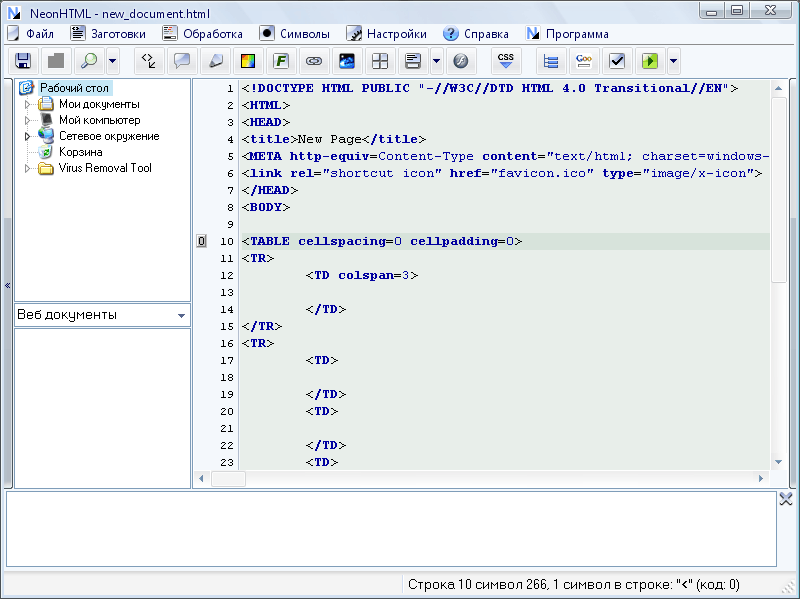Click the horizontal scrollbar left arrow
The height and width of the screenshot is (599, 800).
[202, 479]
